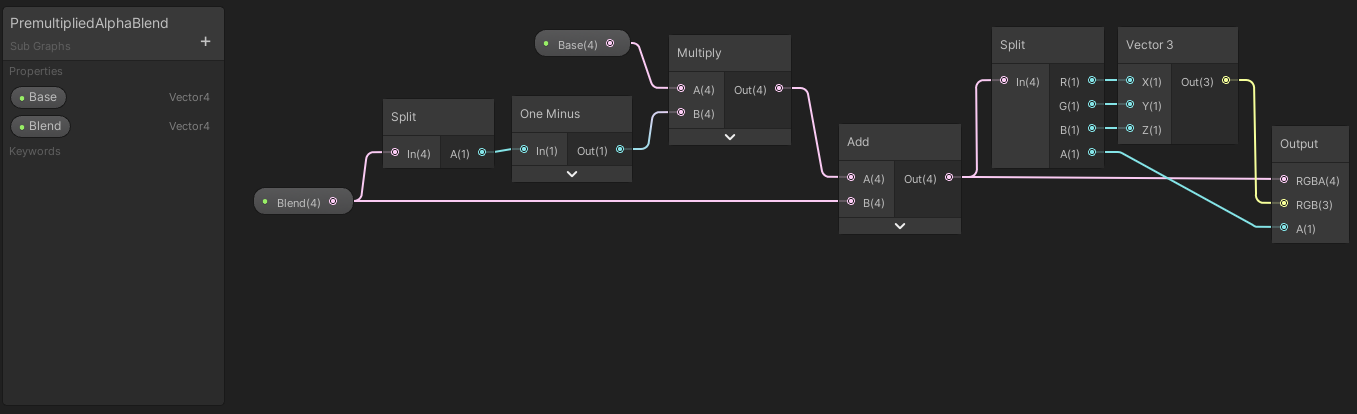Click Output node A(1) input port
1357x414 pixels.
(x=1284, y=228)
